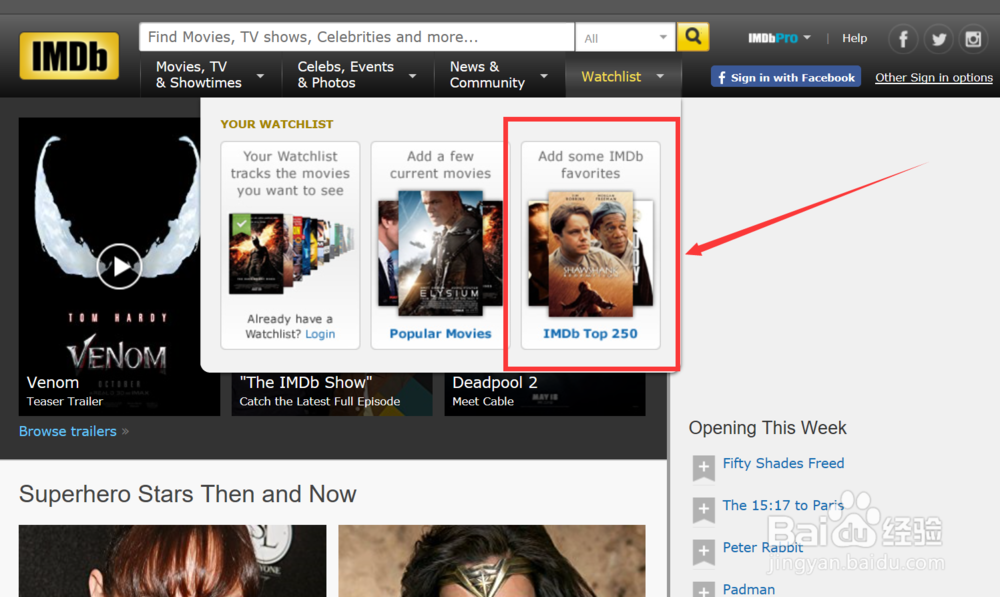This screenshot has height=597, width=1000.
Task: Click the Wonder Woman photo thumbnail
Action: point(492,561)
